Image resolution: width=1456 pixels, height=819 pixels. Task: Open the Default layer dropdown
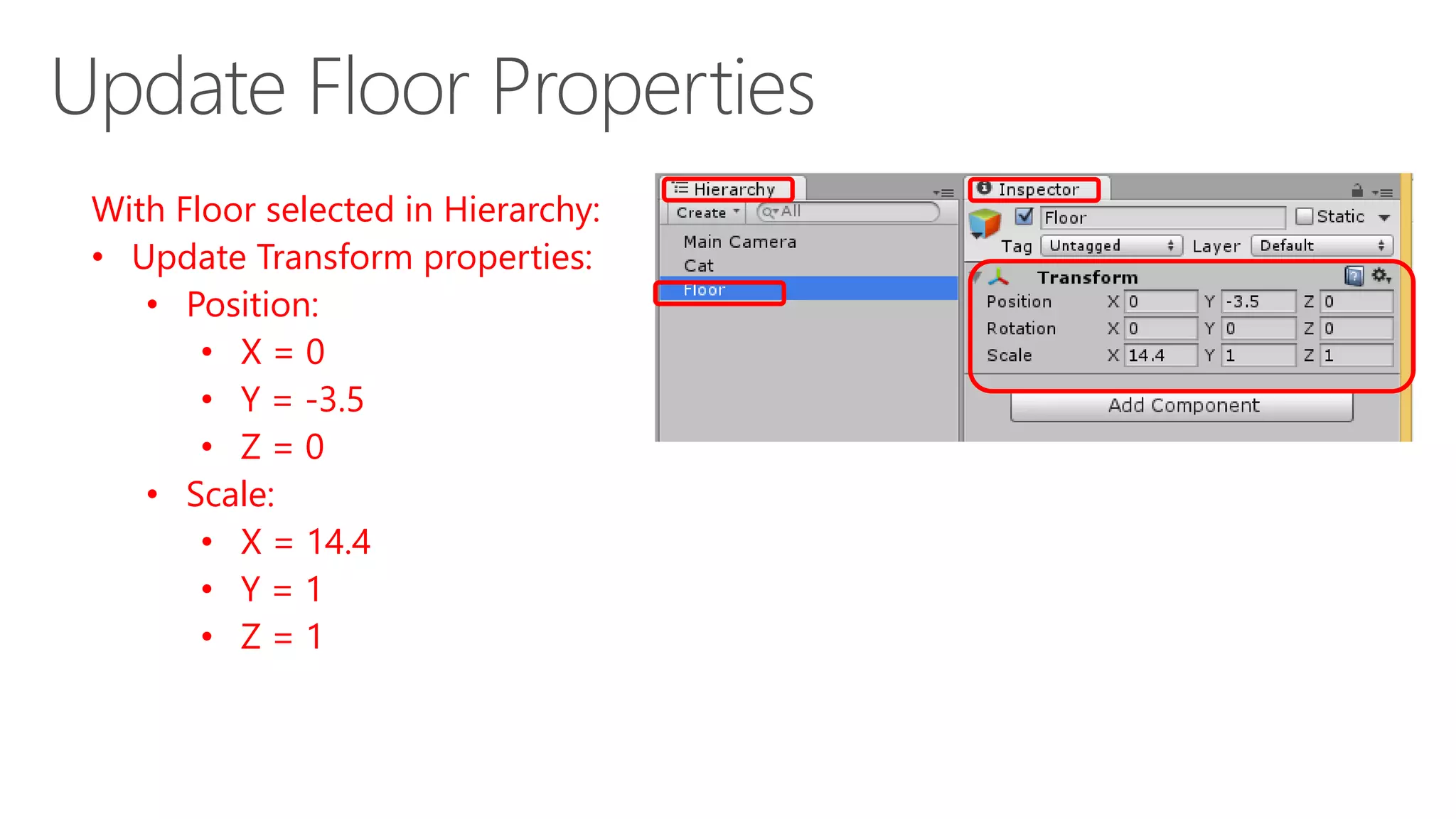(x=1322, y=245)
